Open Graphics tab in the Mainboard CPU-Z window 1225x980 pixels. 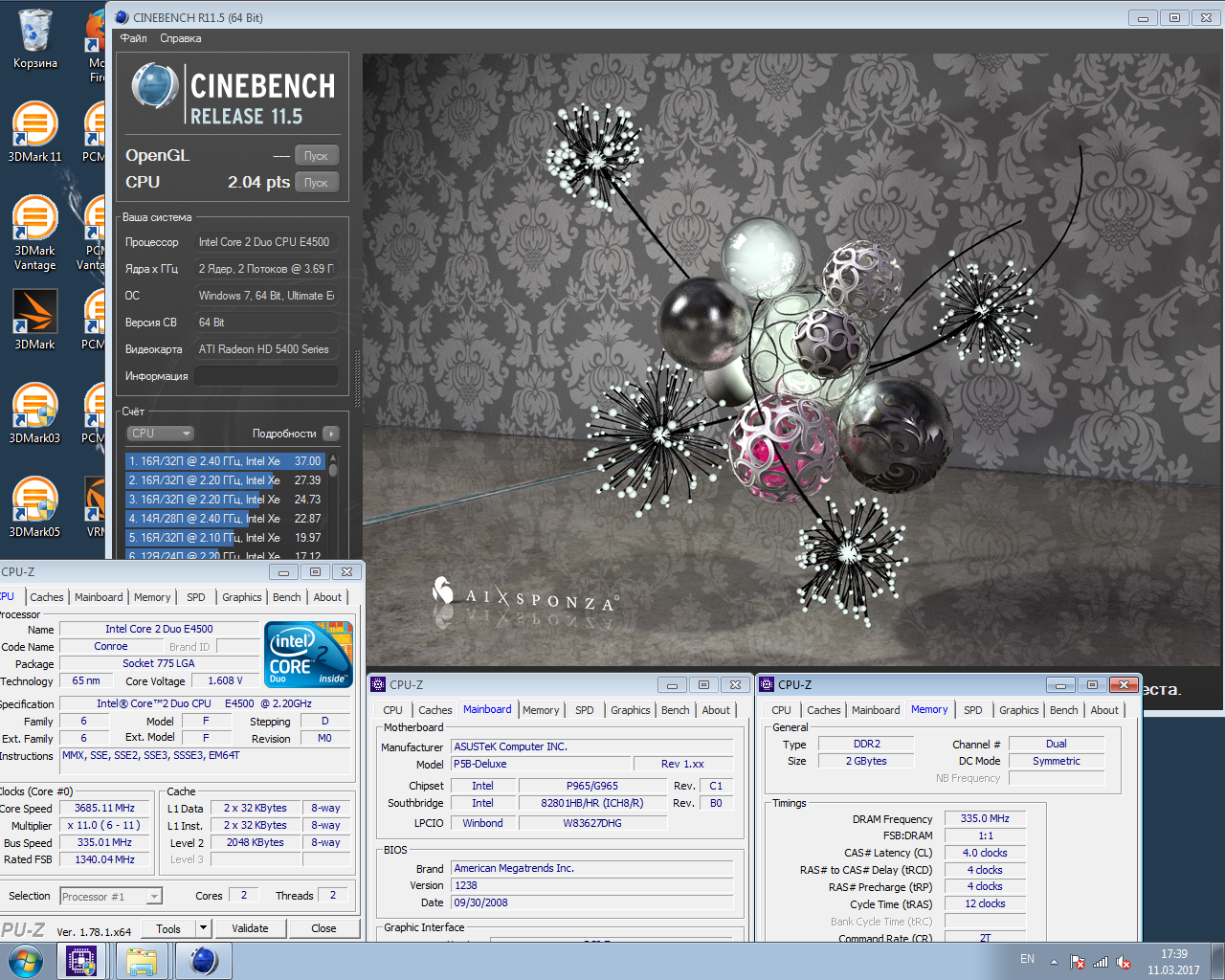pyautogui.click(x=631, y=710)
